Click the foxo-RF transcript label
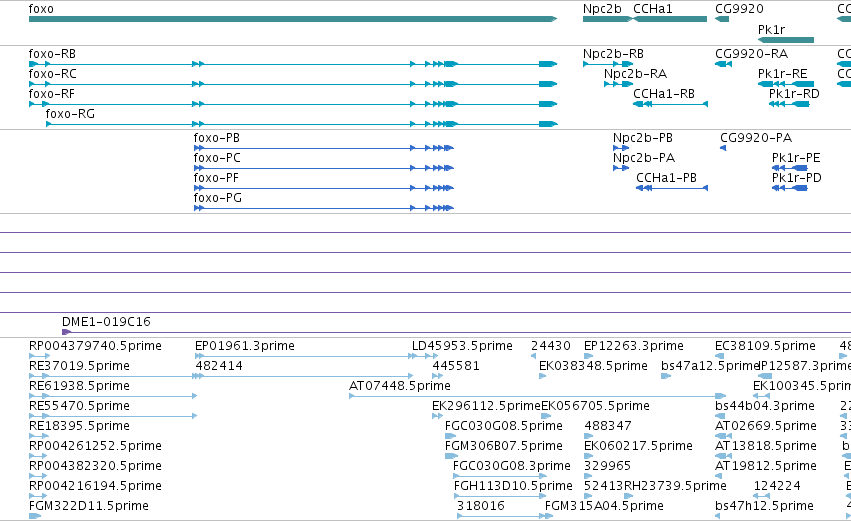851x521 pixels. tap(52, 94)
